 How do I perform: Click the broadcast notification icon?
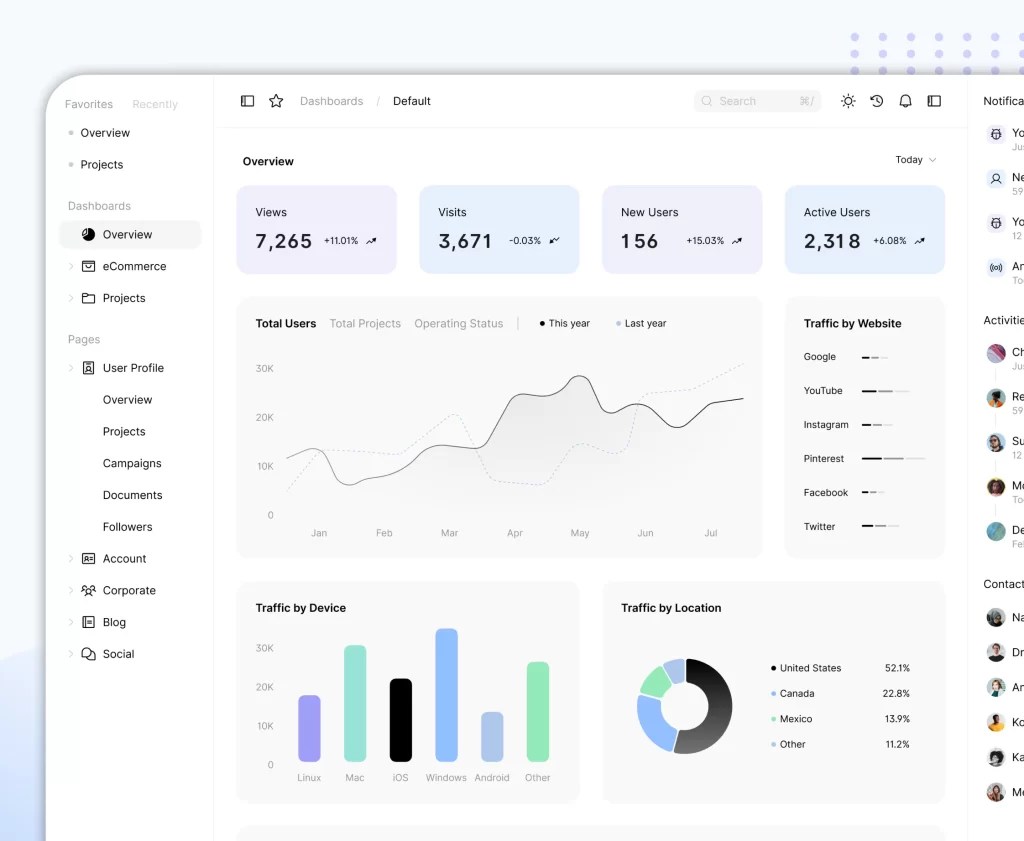coord(996,268)
